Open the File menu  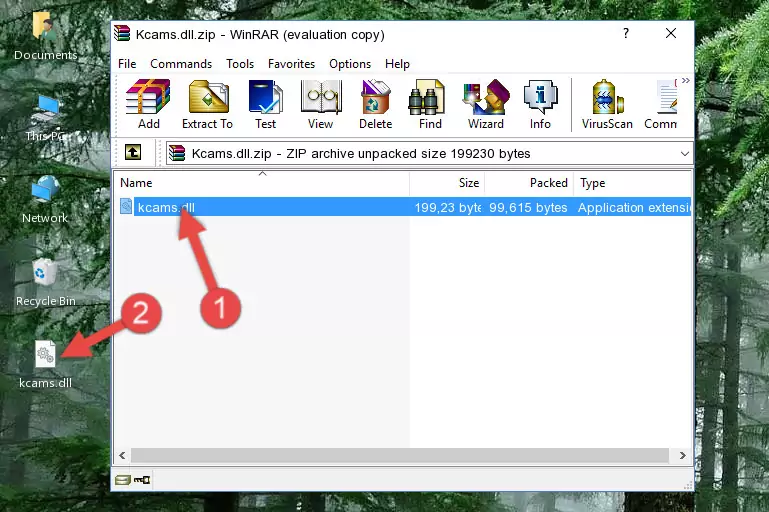[127, 64]
